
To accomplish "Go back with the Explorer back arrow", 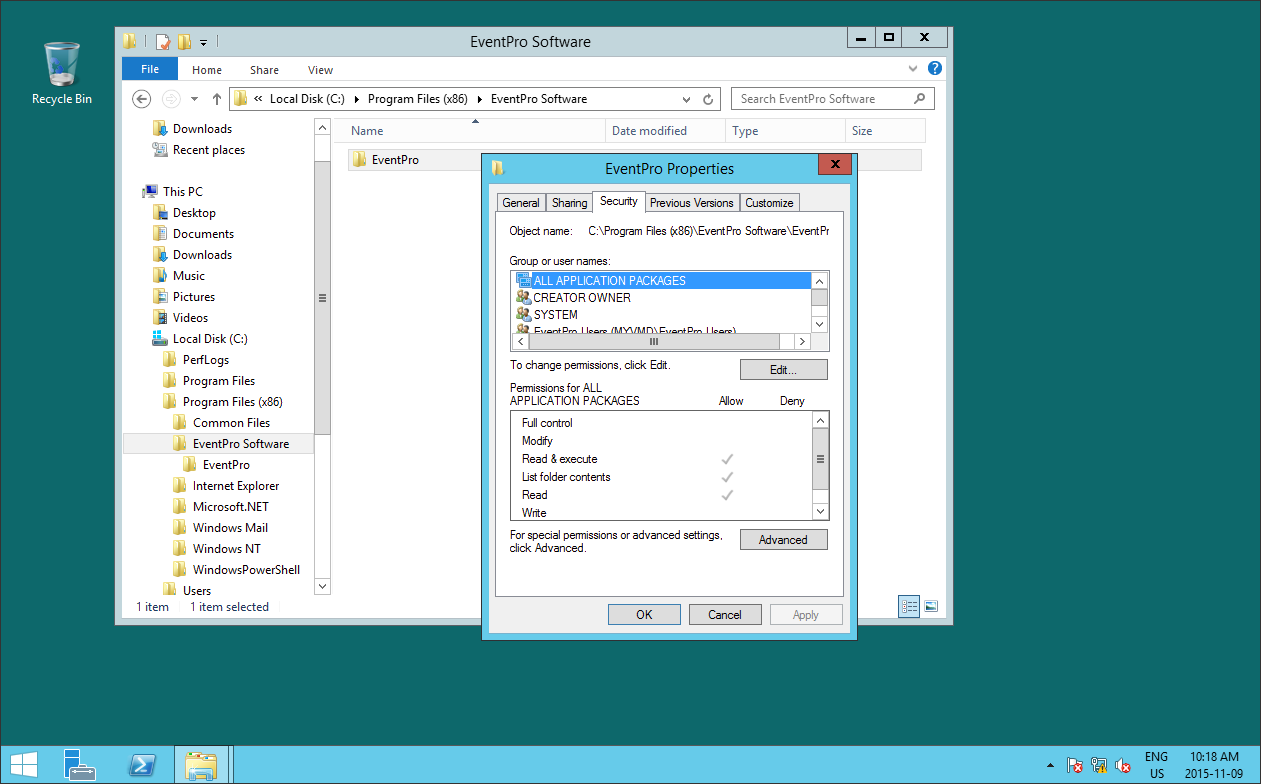I will (x=142, y=99).
